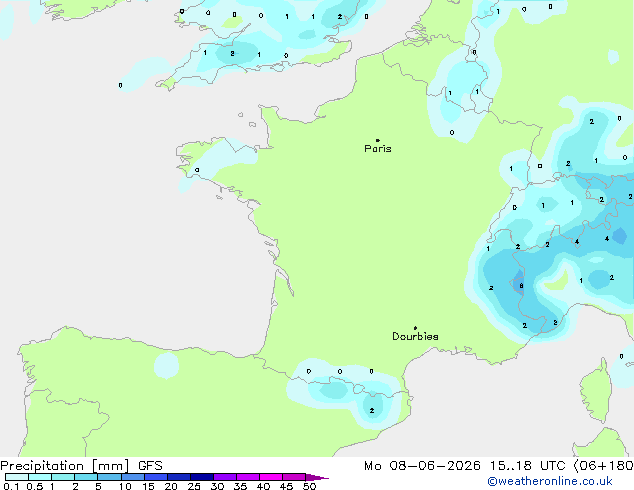Click the 'Precipitation [mm] GFS' title text
The image size is (634, 490).
[81, 466]
